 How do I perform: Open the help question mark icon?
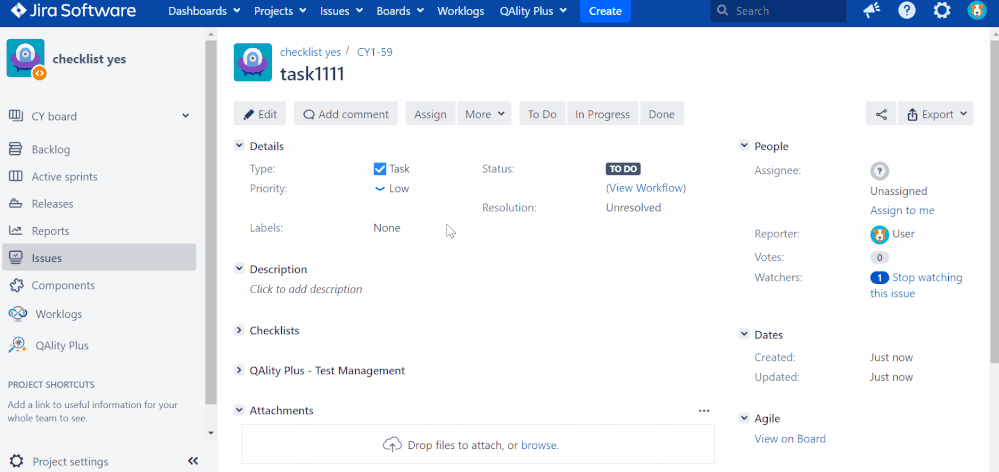click(x=907, y=11)
